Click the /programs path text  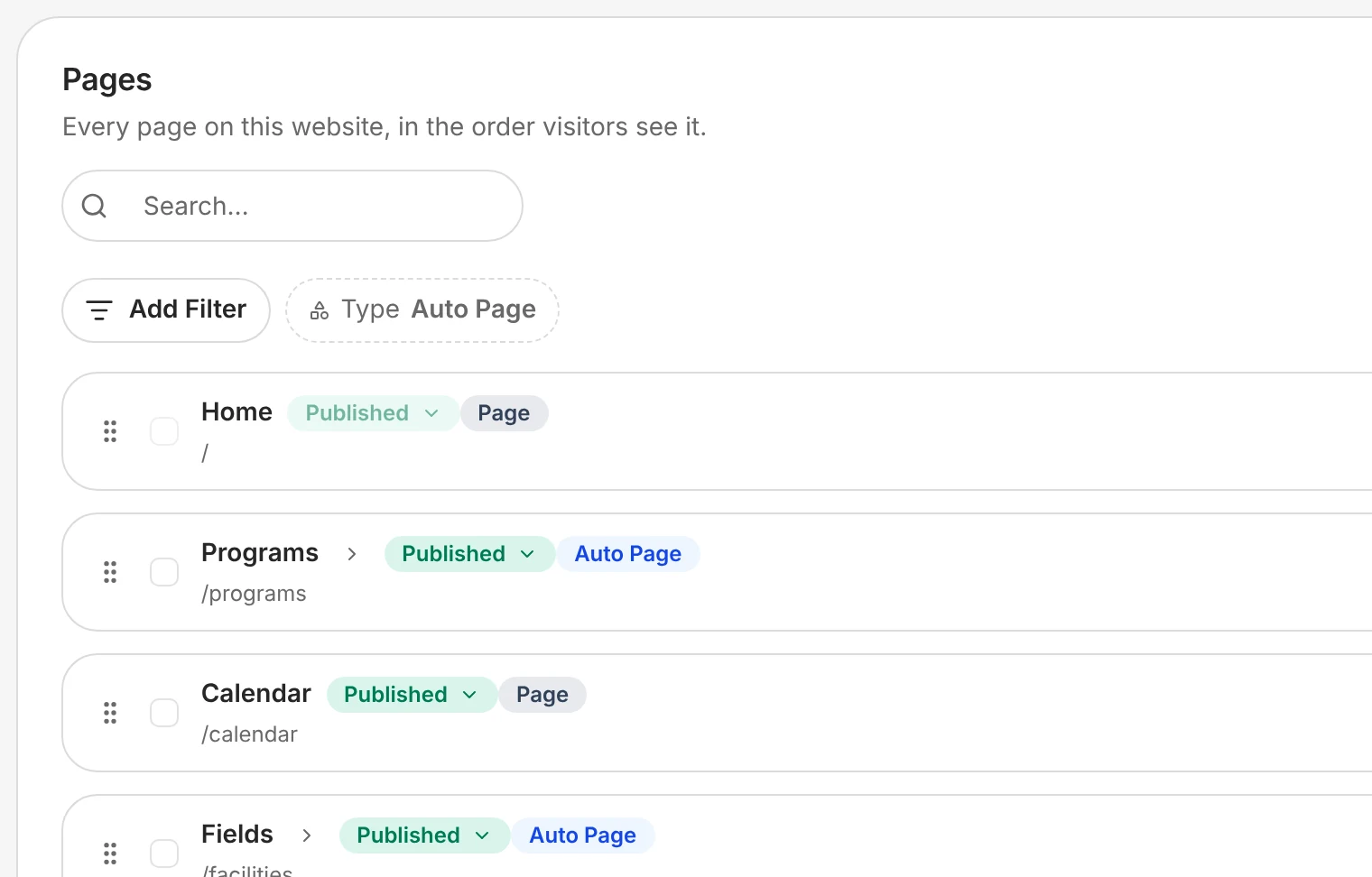pos(254,594)
